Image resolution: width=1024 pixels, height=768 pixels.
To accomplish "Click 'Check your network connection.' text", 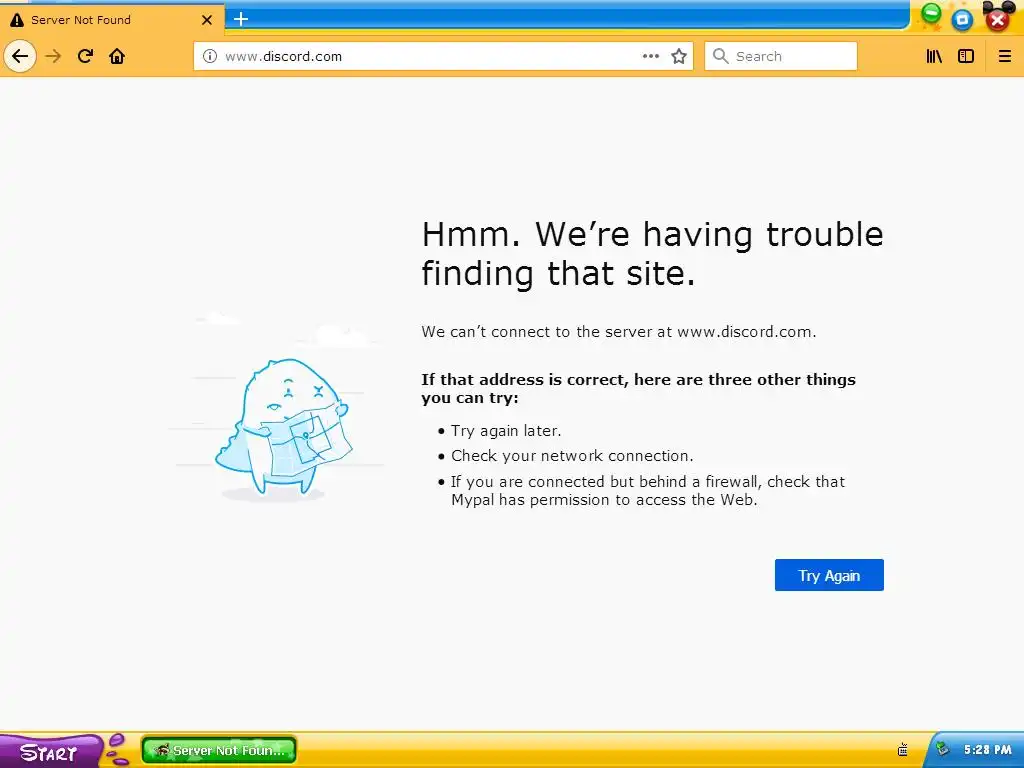I will click(572, 456).
